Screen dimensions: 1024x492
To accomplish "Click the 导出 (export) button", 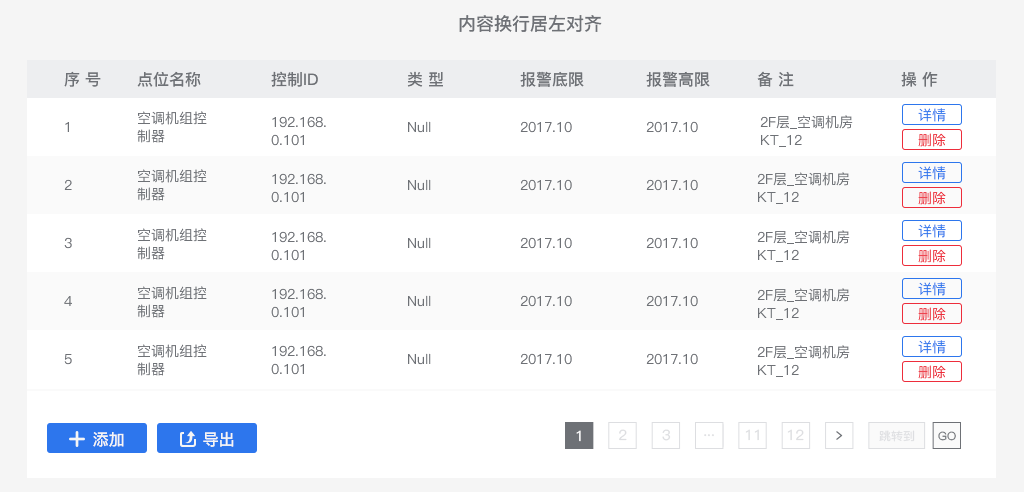I will [207, 438].
